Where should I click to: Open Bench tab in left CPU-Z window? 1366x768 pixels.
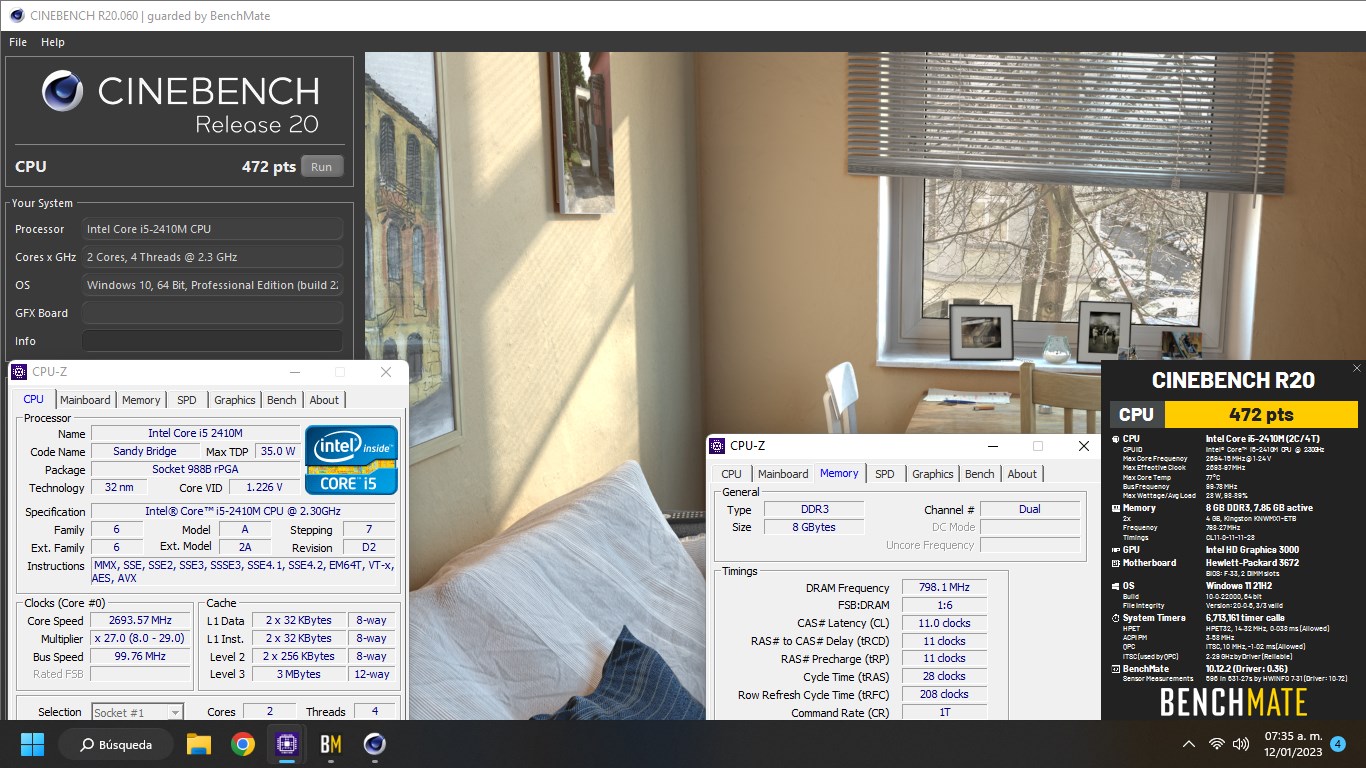(282, 400)
